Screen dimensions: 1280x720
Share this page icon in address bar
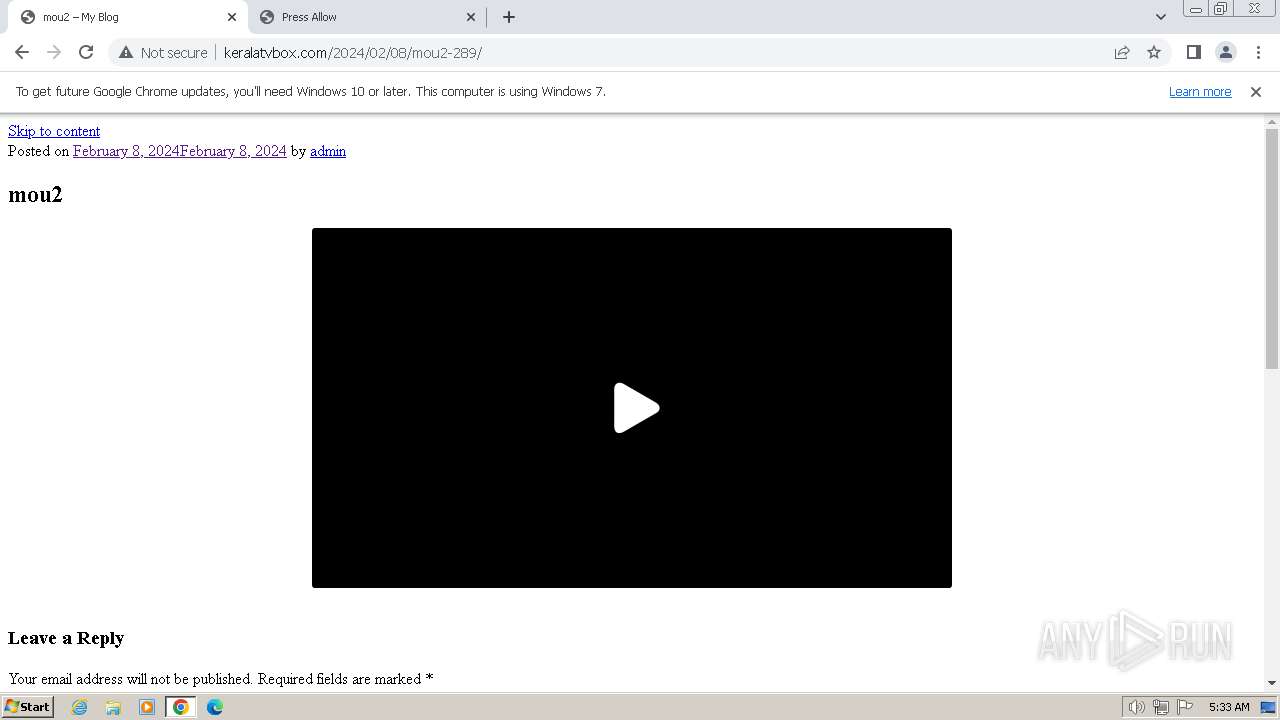1122,52
